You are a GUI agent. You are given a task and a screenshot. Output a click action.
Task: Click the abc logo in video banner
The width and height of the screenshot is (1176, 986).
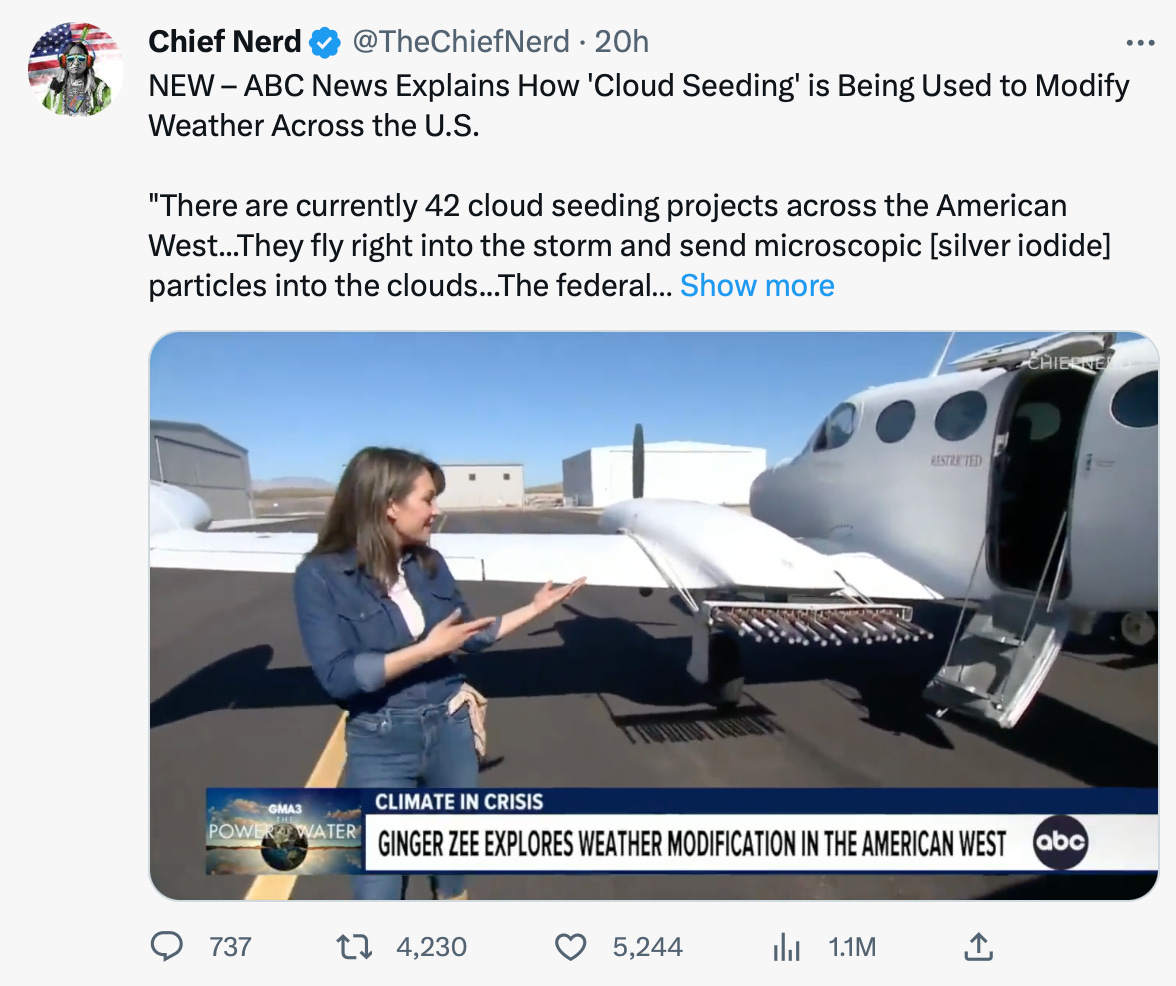tap(1059, 843)
